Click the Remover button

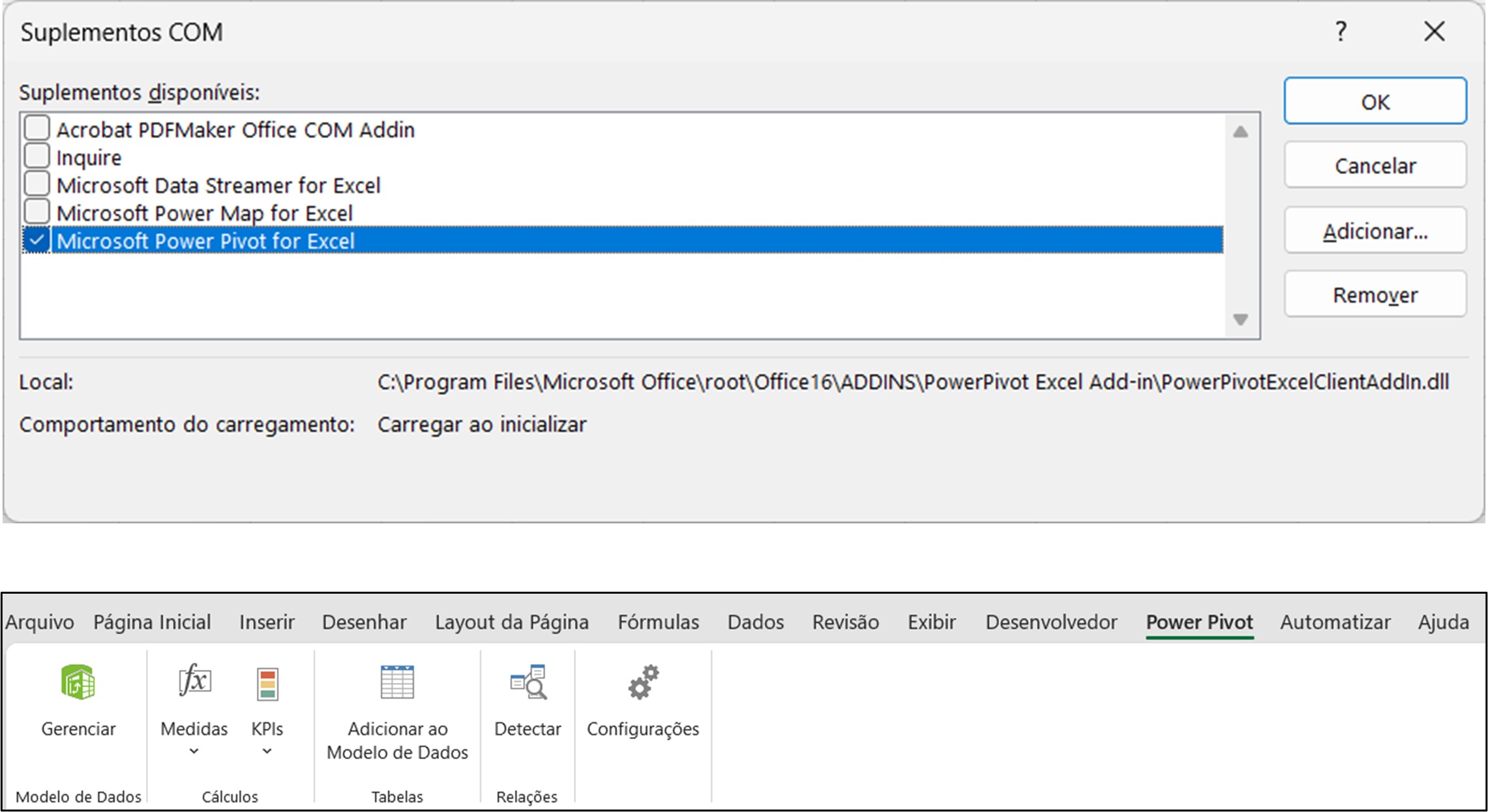(x=1375, y=295)
